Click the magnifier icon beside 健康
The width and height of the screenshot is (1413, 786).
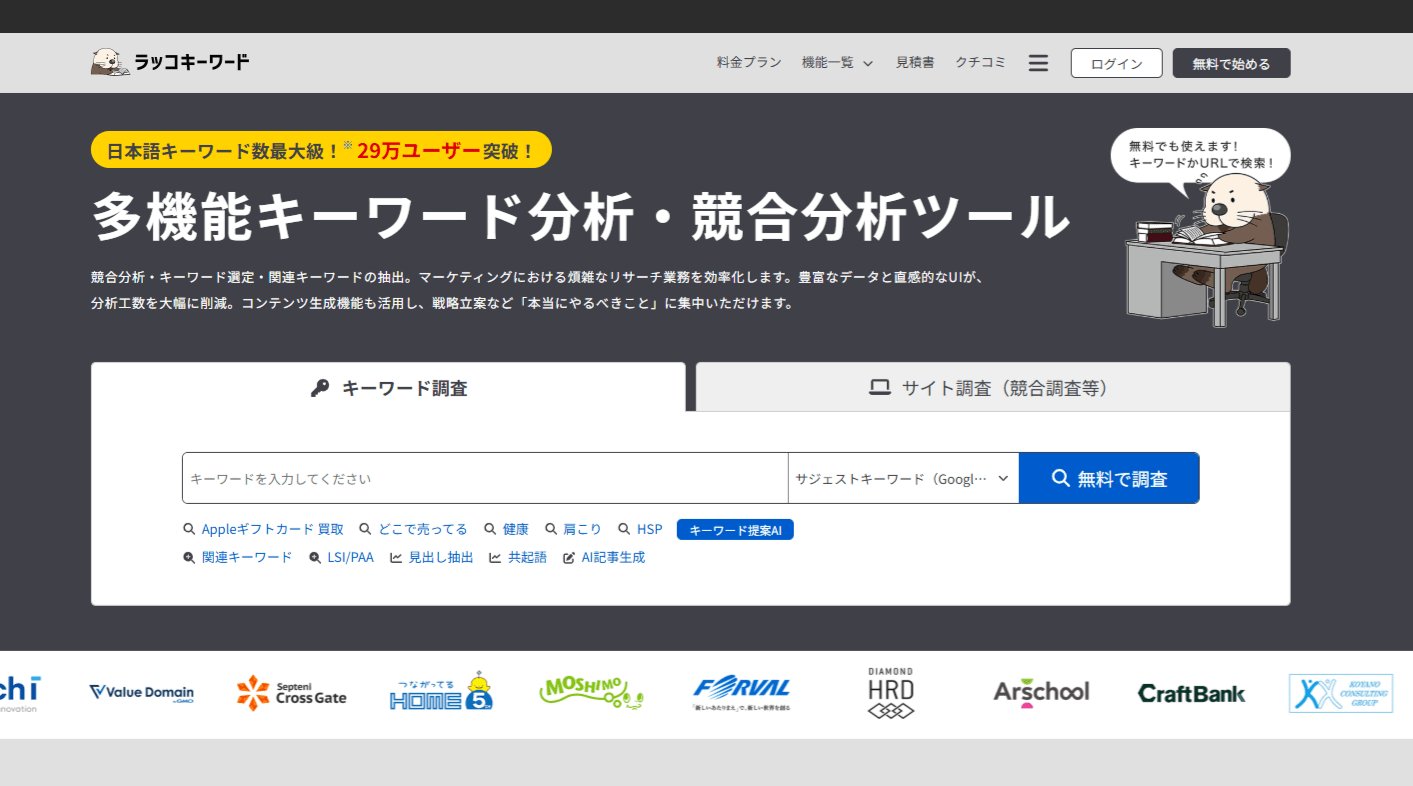tap(490, 529)
